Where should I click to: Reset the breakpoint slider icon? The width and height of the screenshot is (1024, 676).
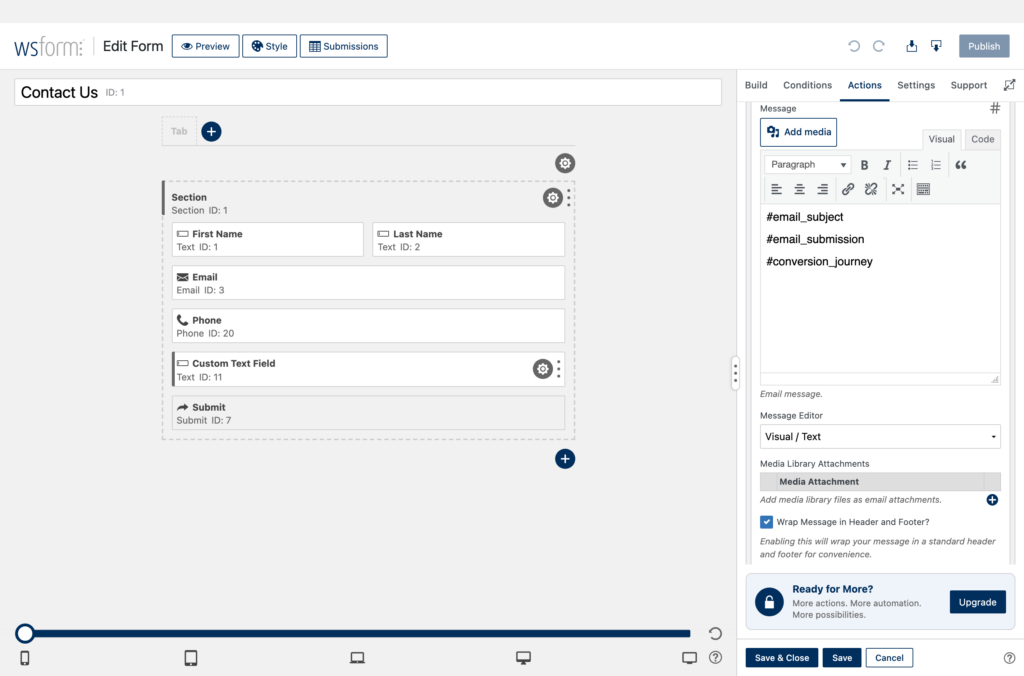[715, 633]
